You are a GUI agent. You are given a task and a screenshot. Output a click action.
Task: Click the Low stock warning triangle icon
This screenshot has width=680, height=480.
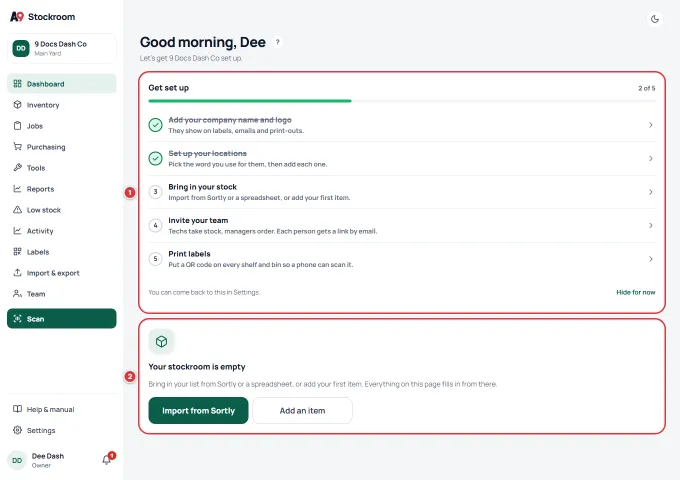[17, 209]
